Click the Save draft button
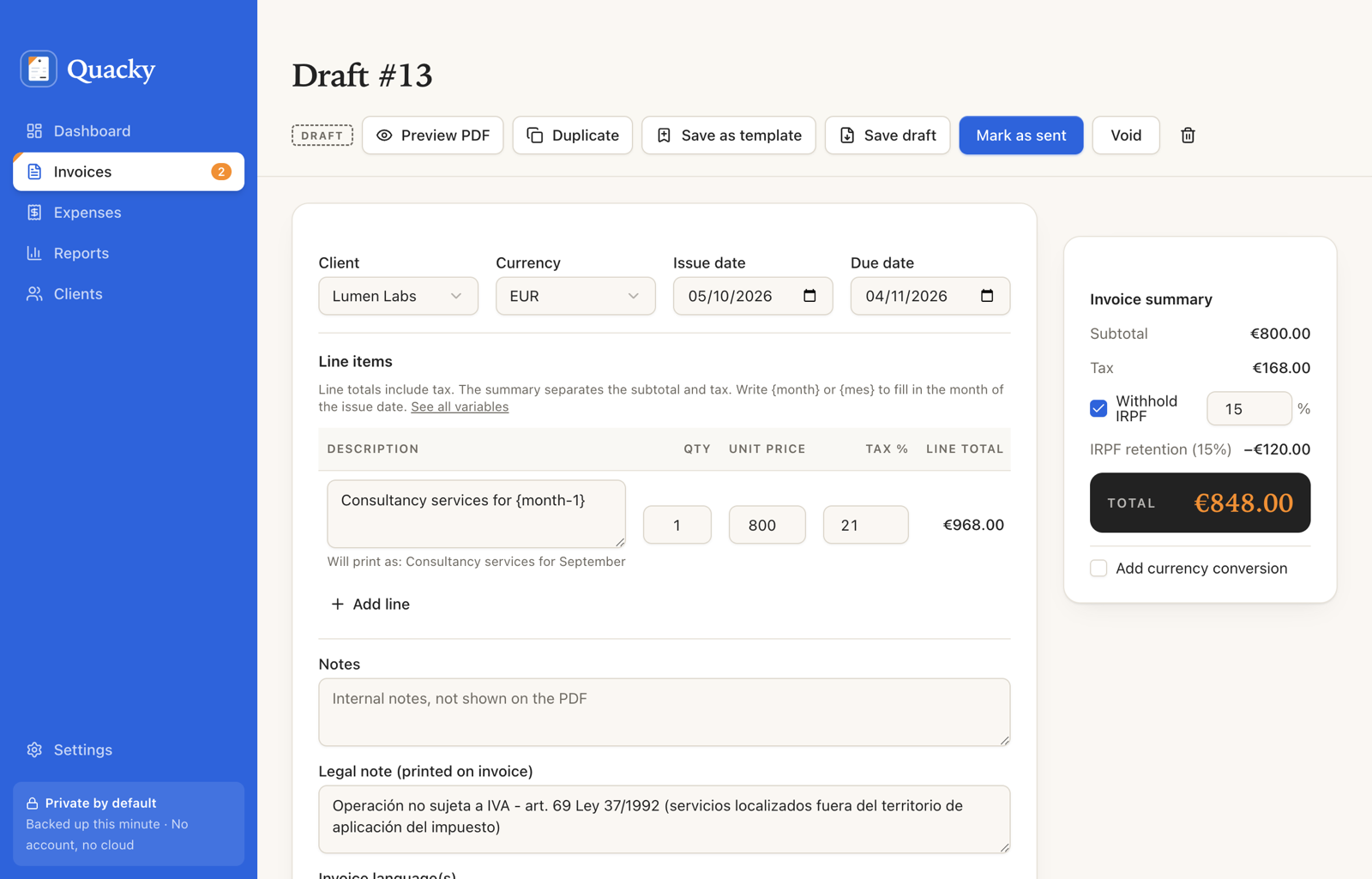 pyautogui.click(x=888, y=135)
